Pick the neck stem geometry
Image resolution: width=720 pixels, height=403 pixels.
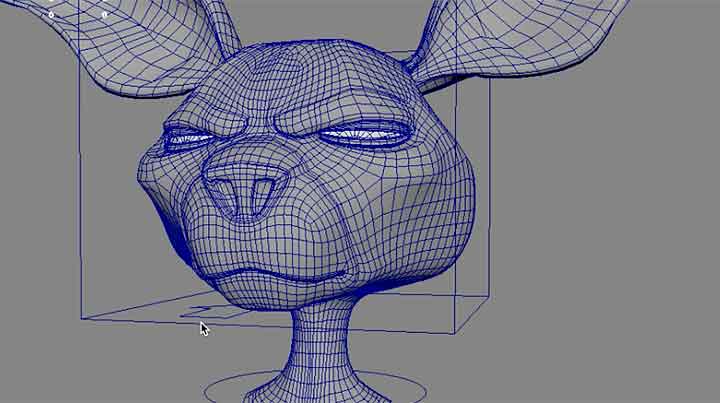[320, 351]
